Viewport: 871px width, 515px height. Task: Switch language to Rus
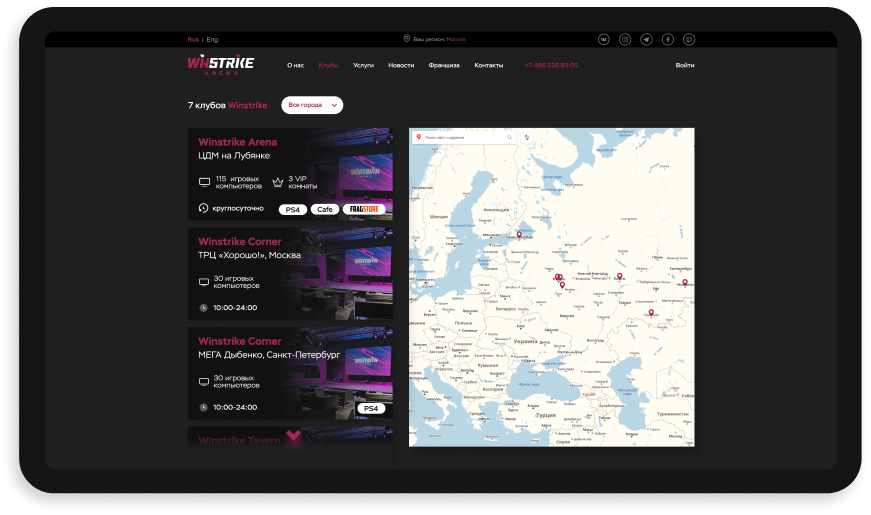click(x=193, y=39)
